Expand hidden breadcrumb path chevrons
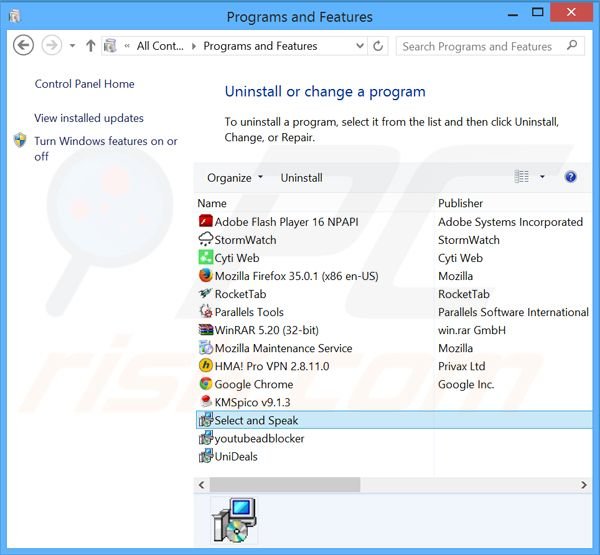This screenshot has width=600, height=555. pos(127,46)
